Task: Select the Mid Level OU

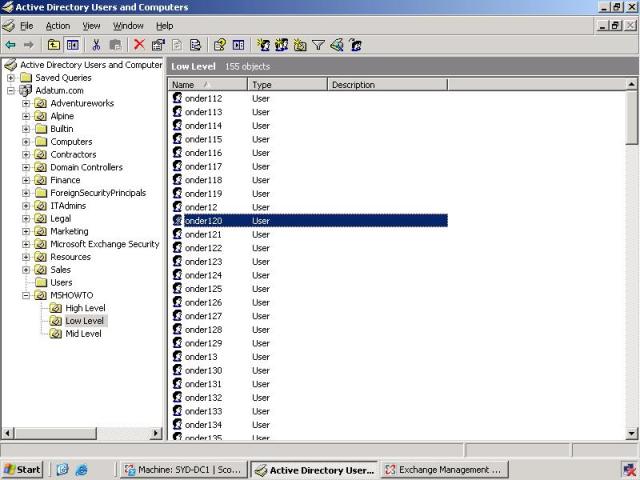Action: point(83,333)
